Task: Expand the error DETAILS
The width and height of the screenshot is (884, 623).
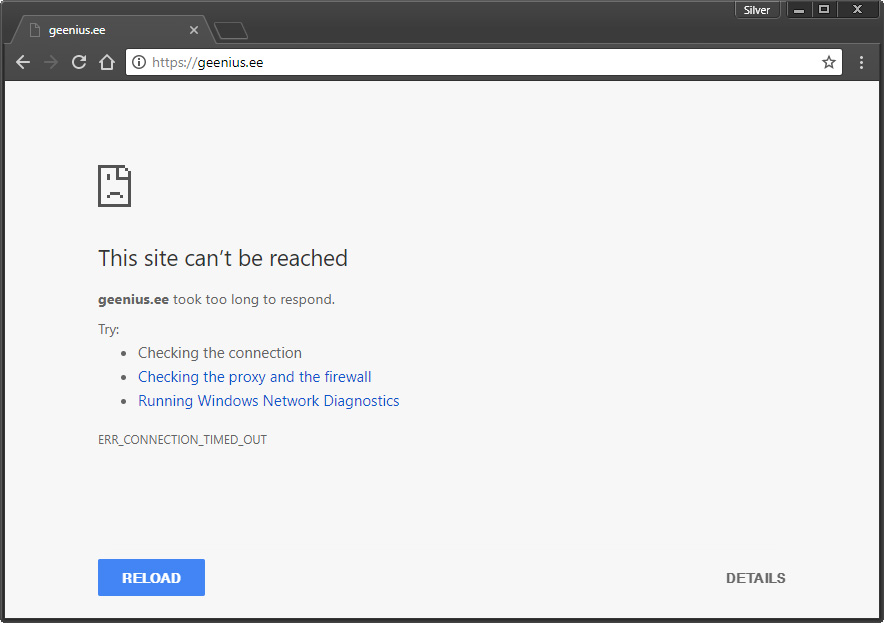Action: click(755, 578)
